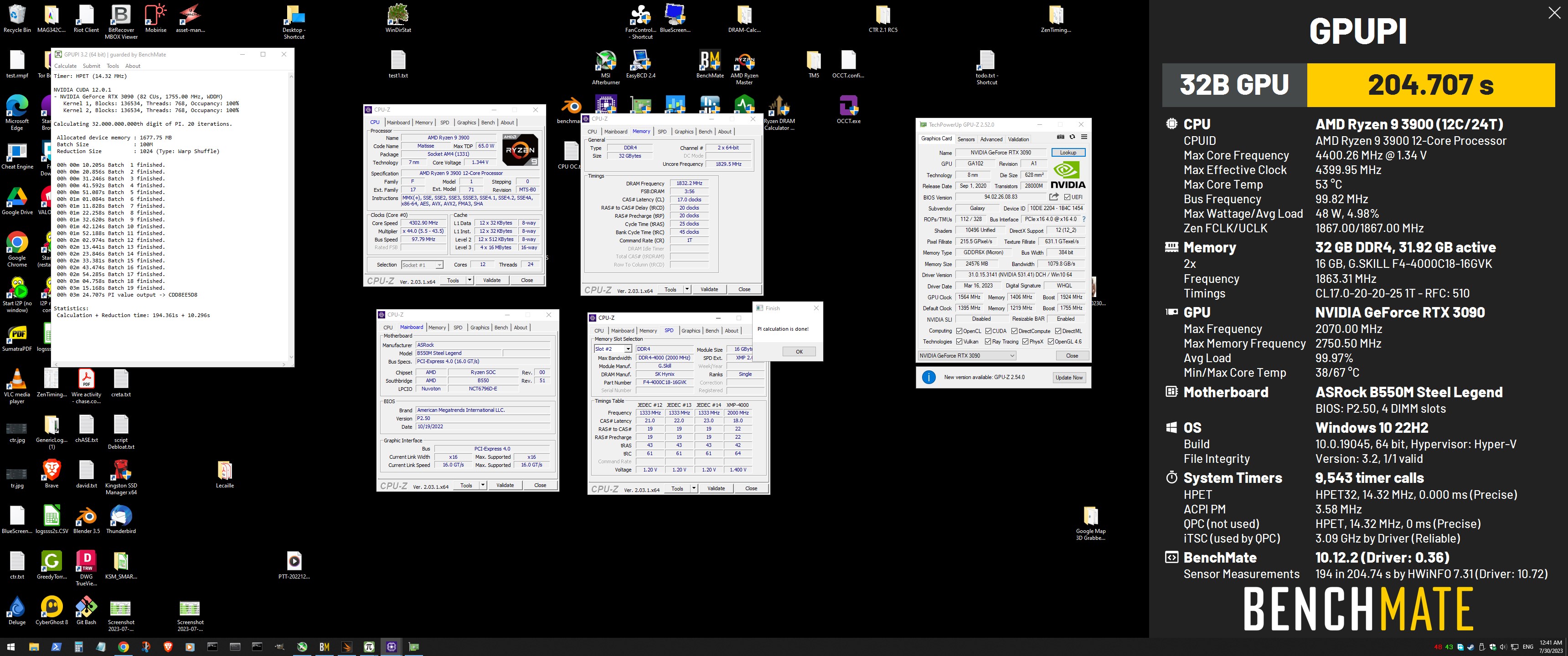Click Validate in CPU-Z CPU window

pos(492,281)
